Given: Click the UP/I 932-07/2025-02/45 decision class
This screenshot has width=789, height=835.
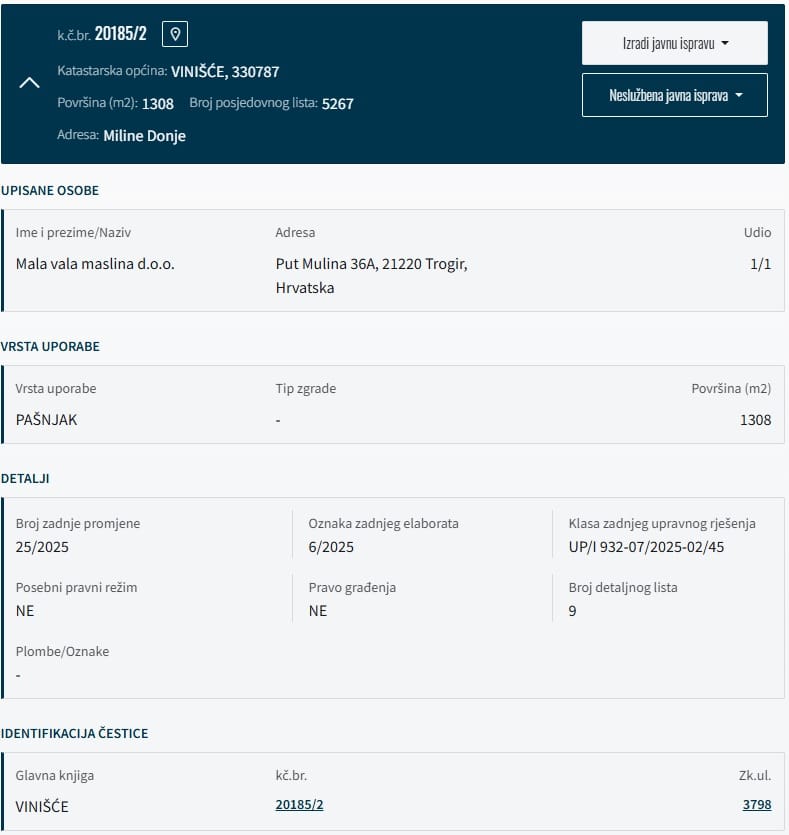Looking at the screenshot, I should coord(647,547).
